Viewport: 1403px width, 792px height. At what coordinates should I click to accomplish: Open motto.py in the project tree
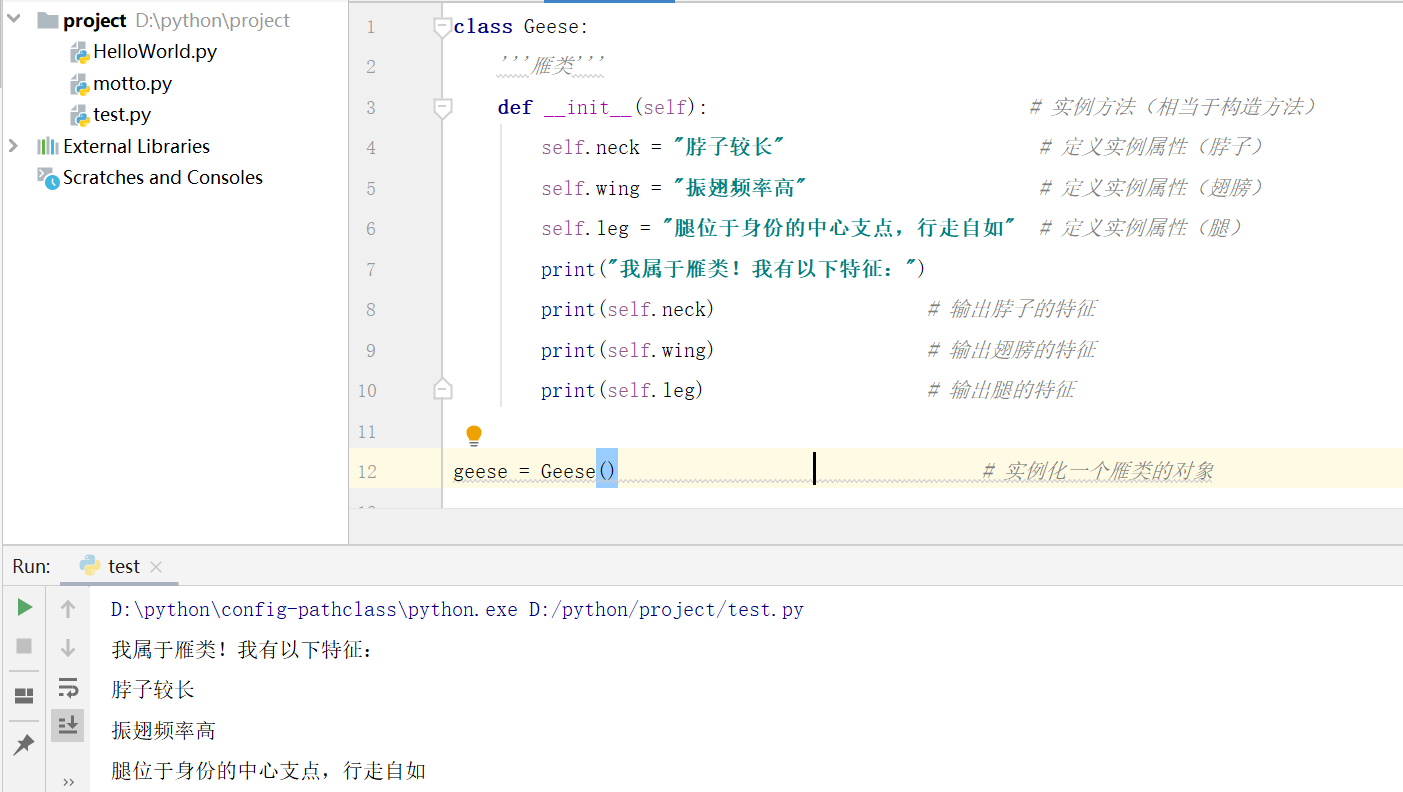click(133, 84)
